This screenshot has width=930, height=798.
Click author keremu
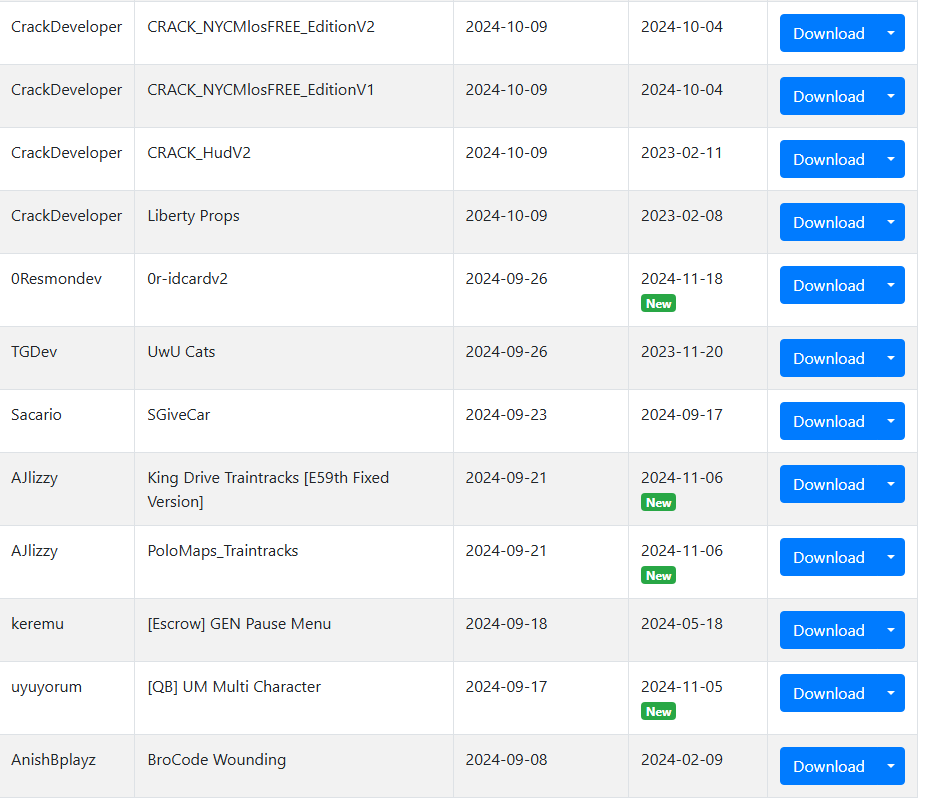click(x=37, y=624)
